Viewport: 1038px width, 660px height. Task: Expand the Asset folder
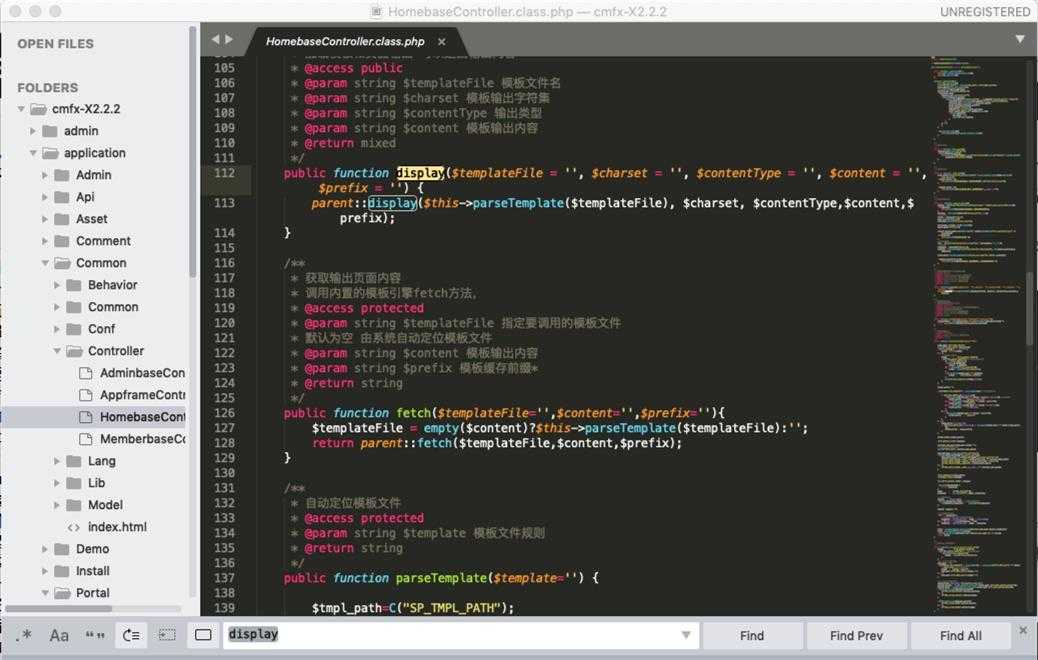click(44, 219)
